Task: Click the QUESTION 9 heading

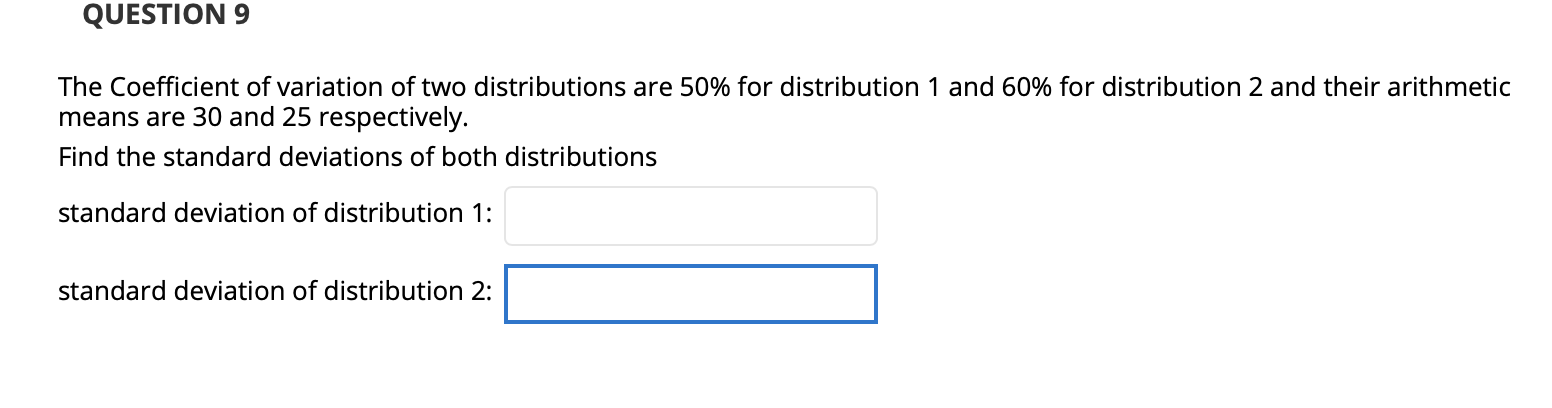Action: pyautogui.click(x=166, y=15)
